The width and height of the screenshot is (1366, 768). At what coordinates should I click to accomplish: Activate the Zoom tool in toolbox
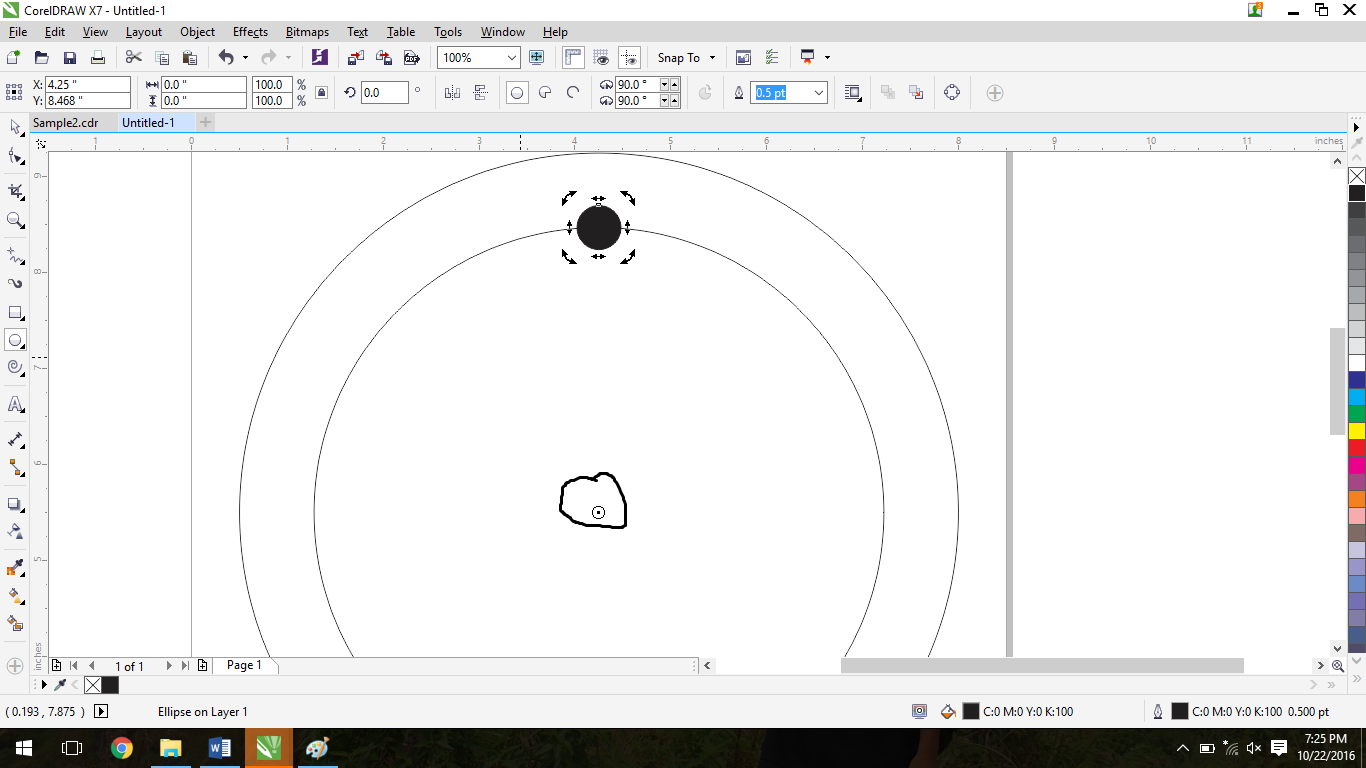15,220
